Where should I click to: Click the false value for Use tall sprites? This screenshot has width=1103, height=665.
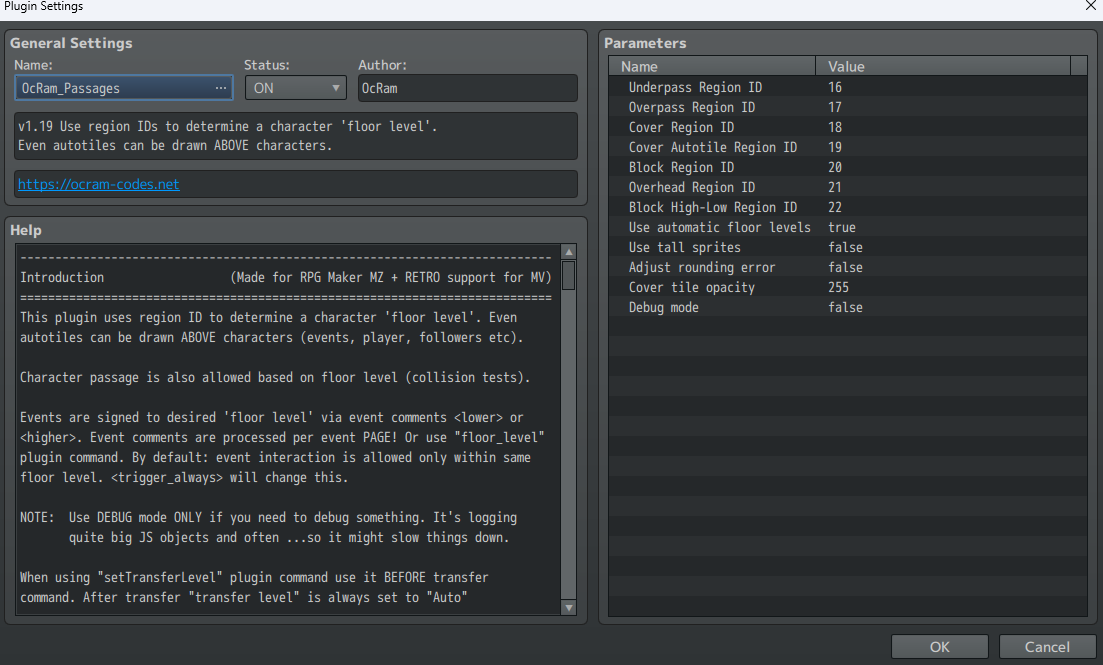tap(846, 248)
